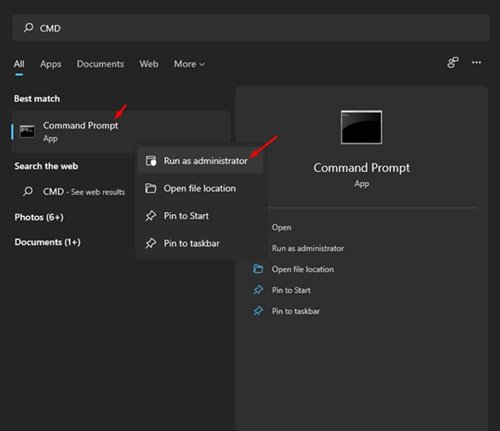This screenshot has width=500, height=431.
Task: Click the blue pin icon beside preview Pin to taskbar
Action: click(x=258, y=311)
